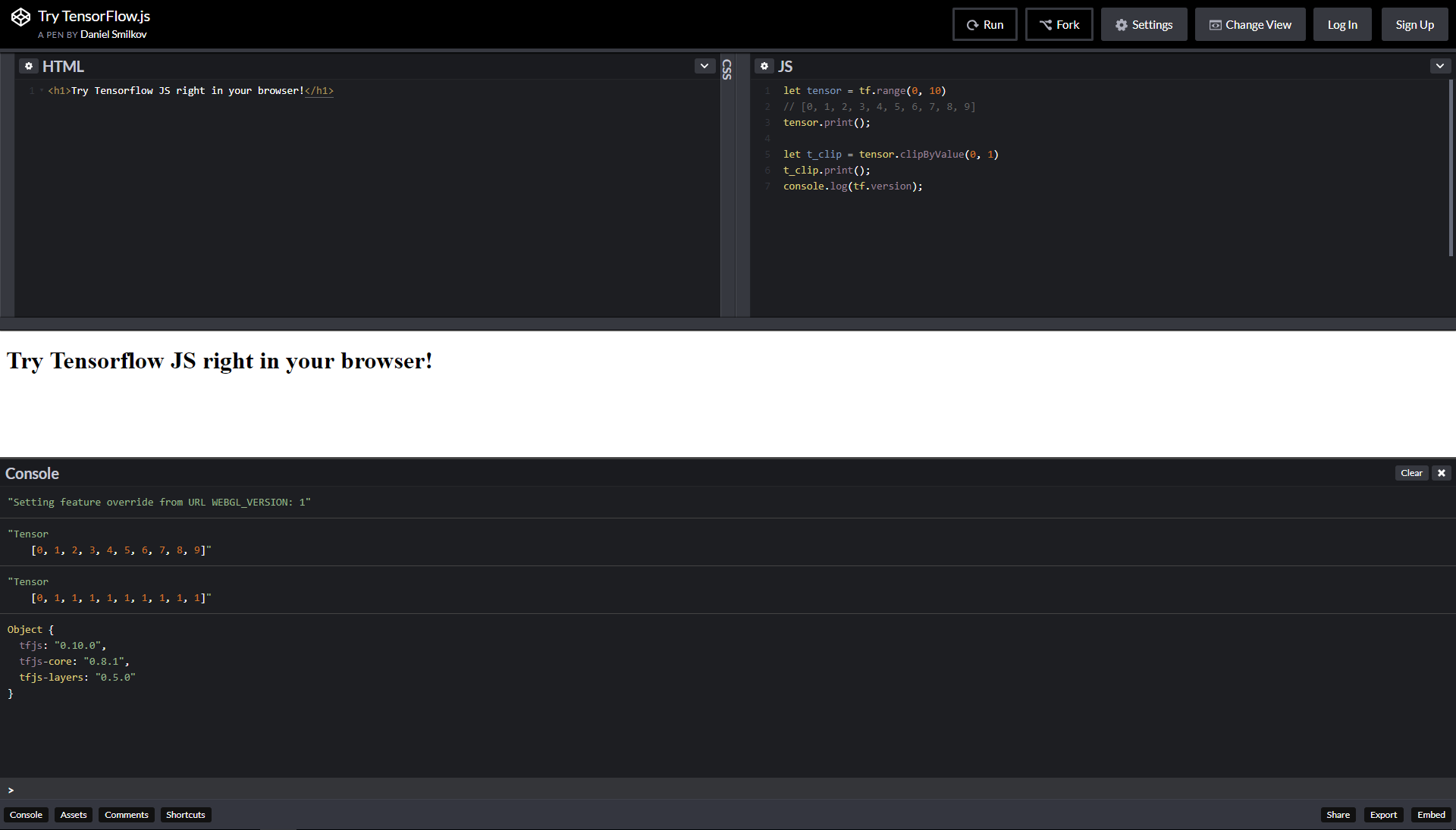Close the console panel with X
Viewport: 1456px width, 830px height.
(1442, 473)
